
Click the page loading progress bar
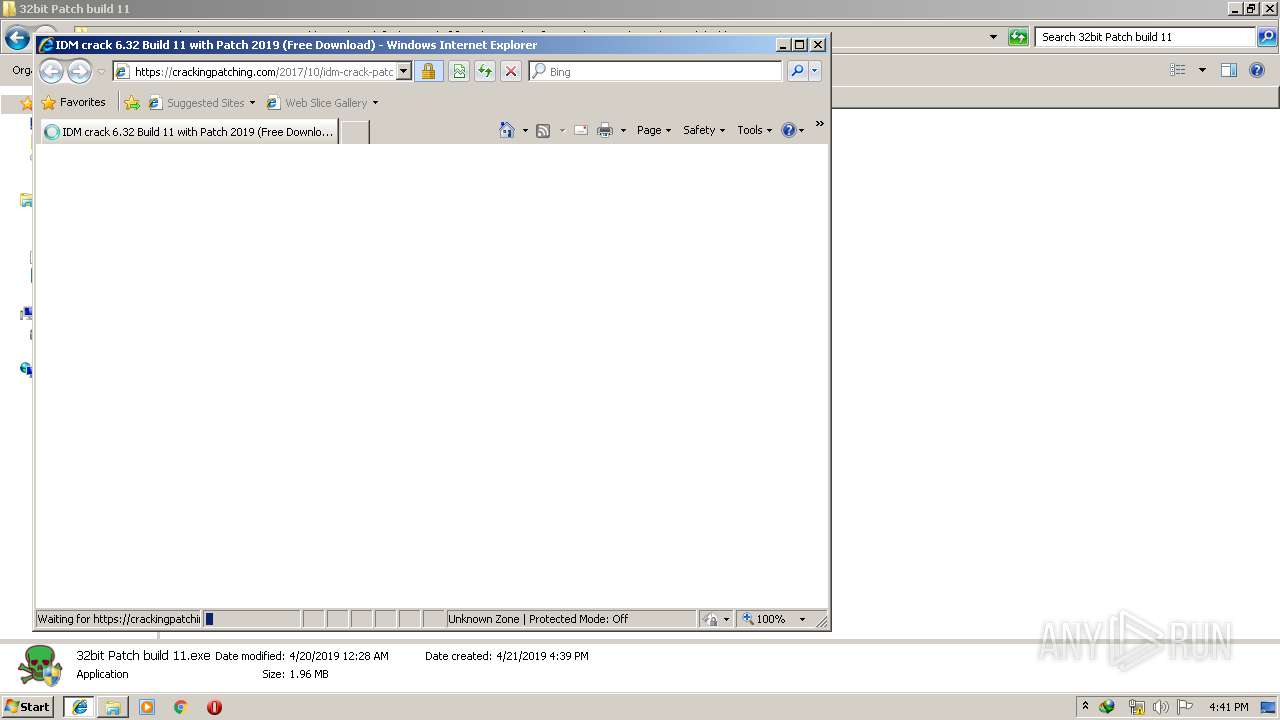251,619
